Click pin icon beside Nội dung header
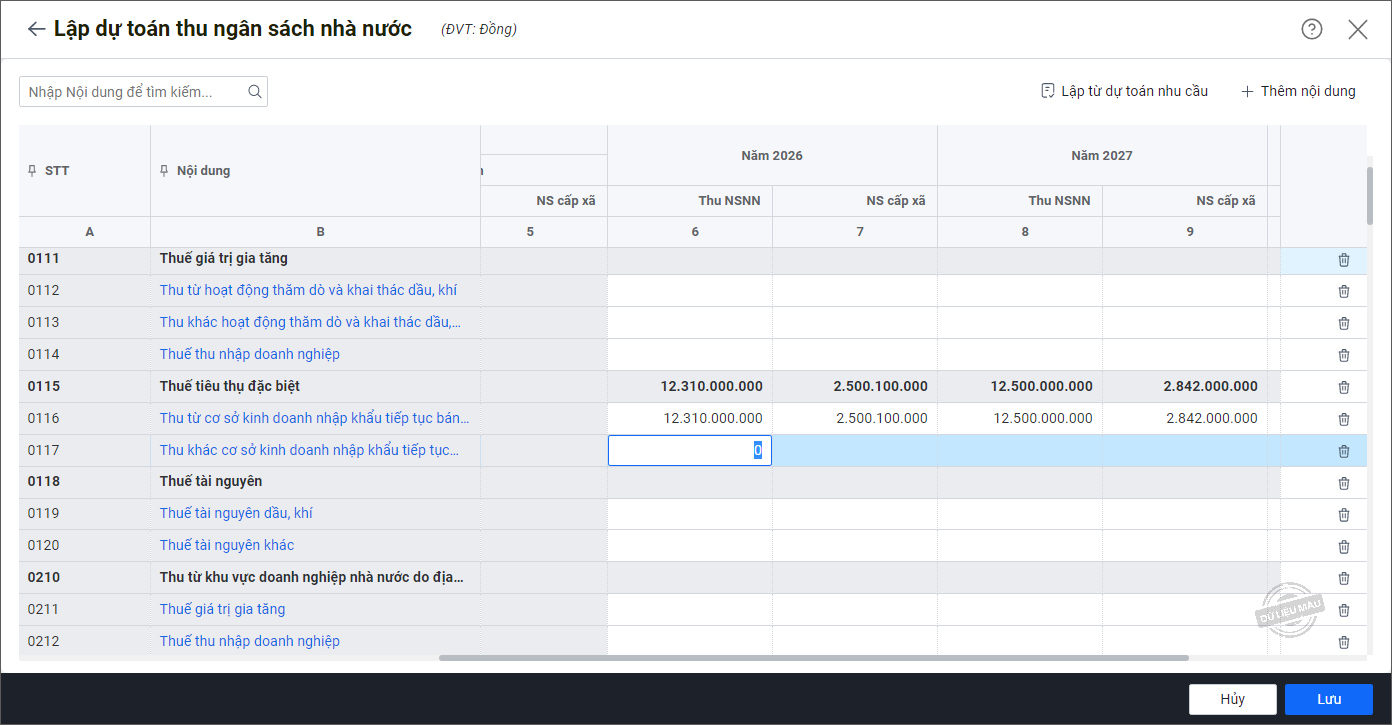 pyautogui.click(x=164, y=171)
